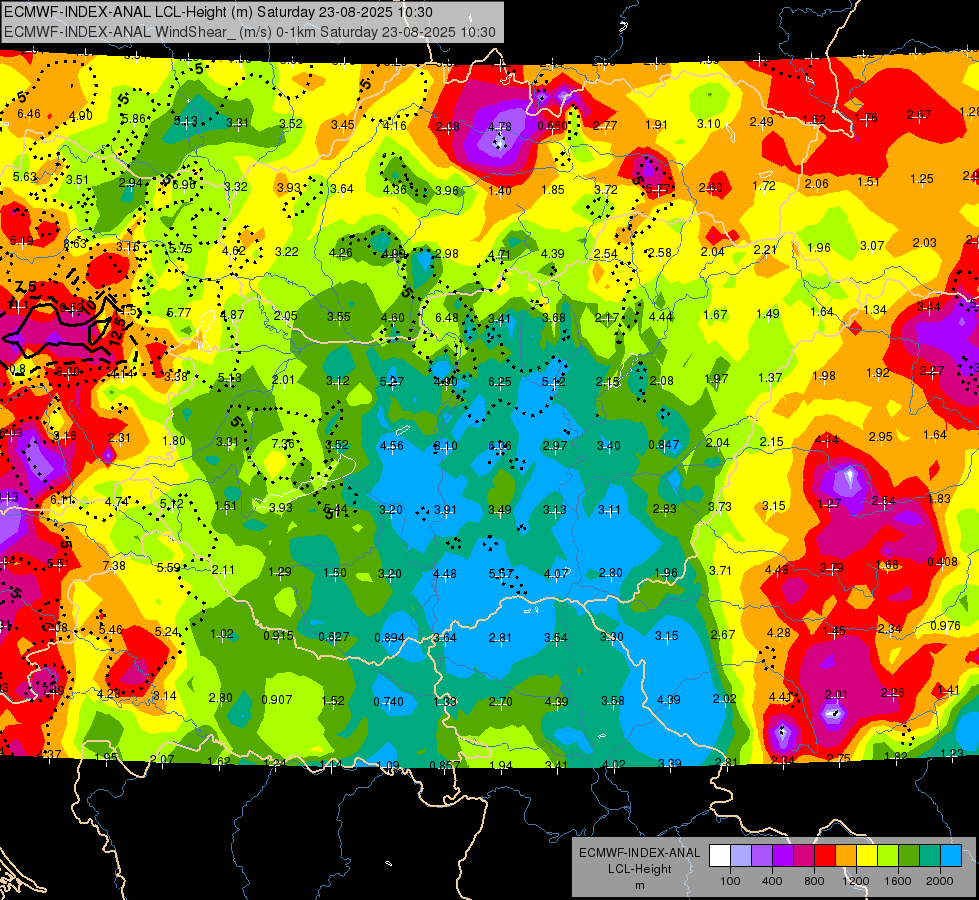
Task: Click the legend scale label 1200
Action: [x=855, y=881]
